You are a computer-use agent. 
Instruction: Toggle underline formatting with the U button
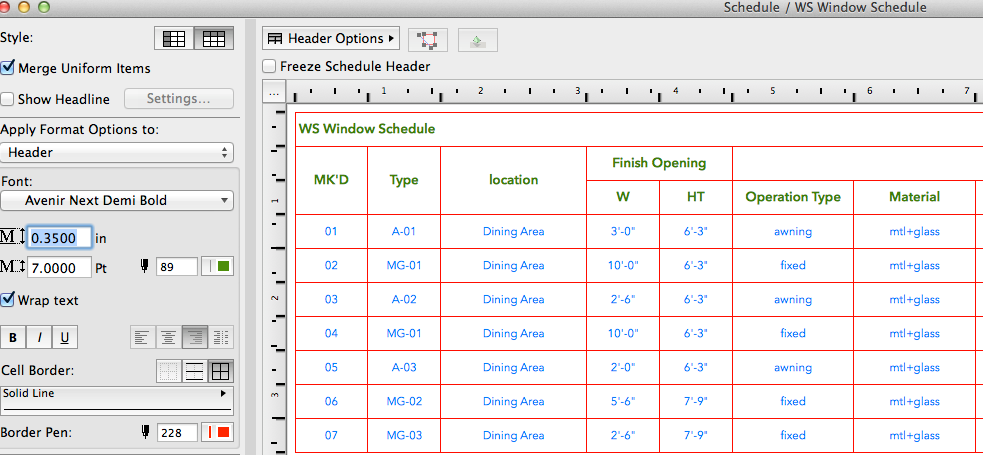65,338
